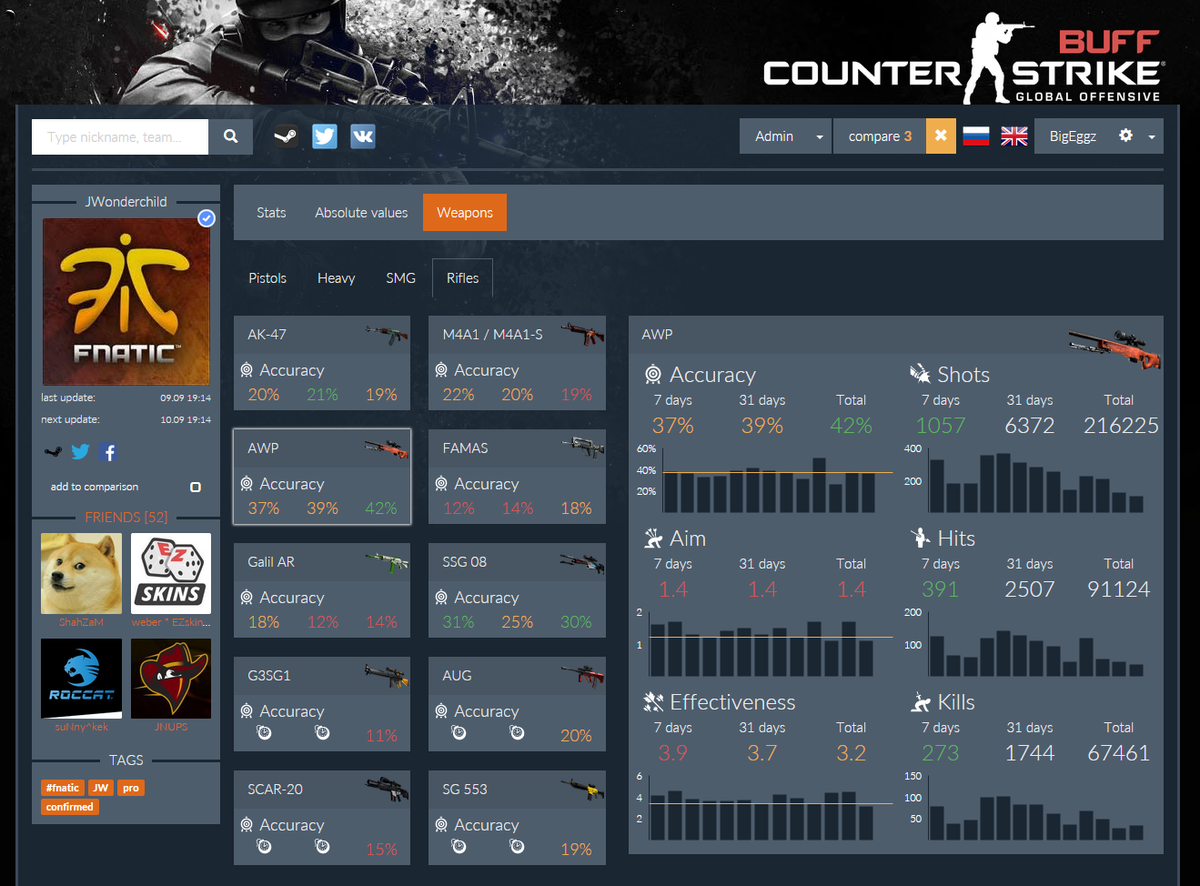
Task: Tick the add to comparison checkbox
Action: tap(195, 487)
